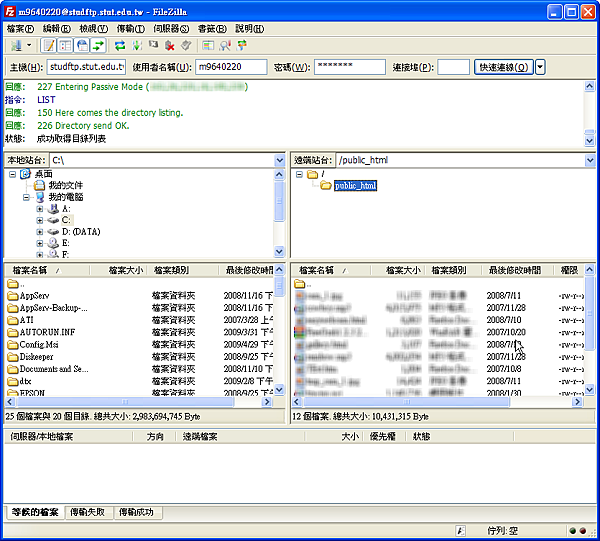The height and width of the screenshot is (541, 600).
Task: Click the host input field
Action: [86, 67]
